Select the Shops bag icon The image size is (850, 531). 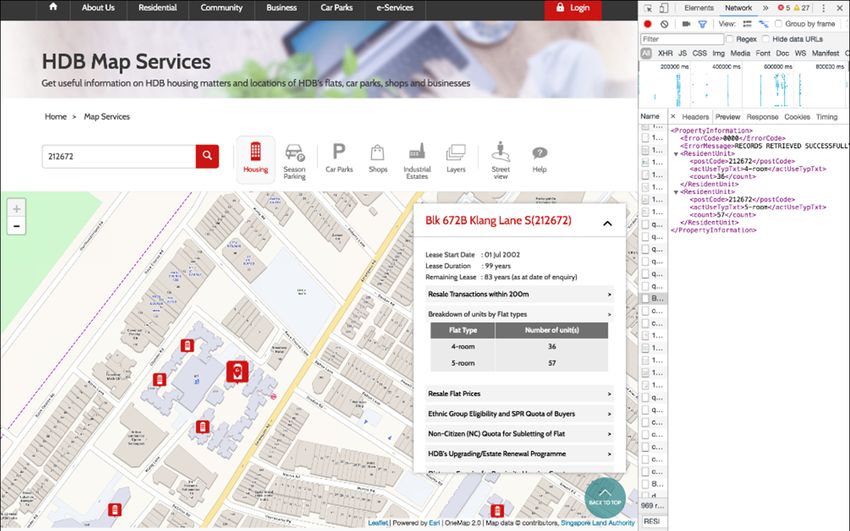click(x=378, y=158)
